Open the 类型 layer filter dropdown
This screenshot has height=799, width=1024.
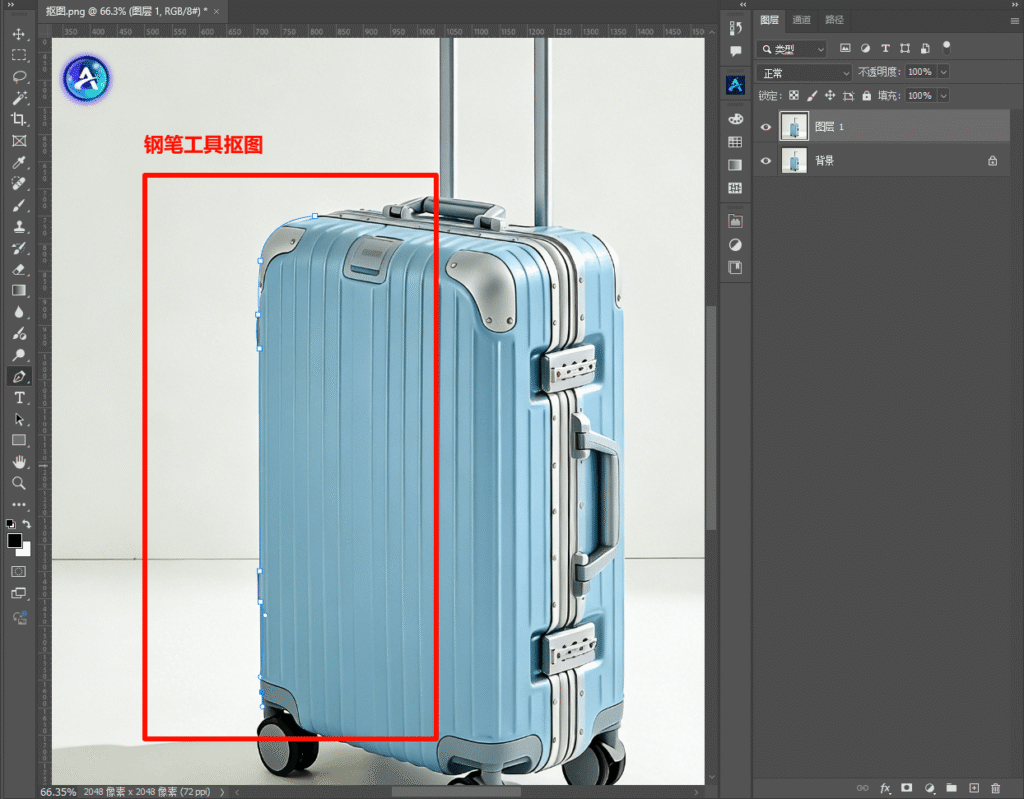[792, 49]
